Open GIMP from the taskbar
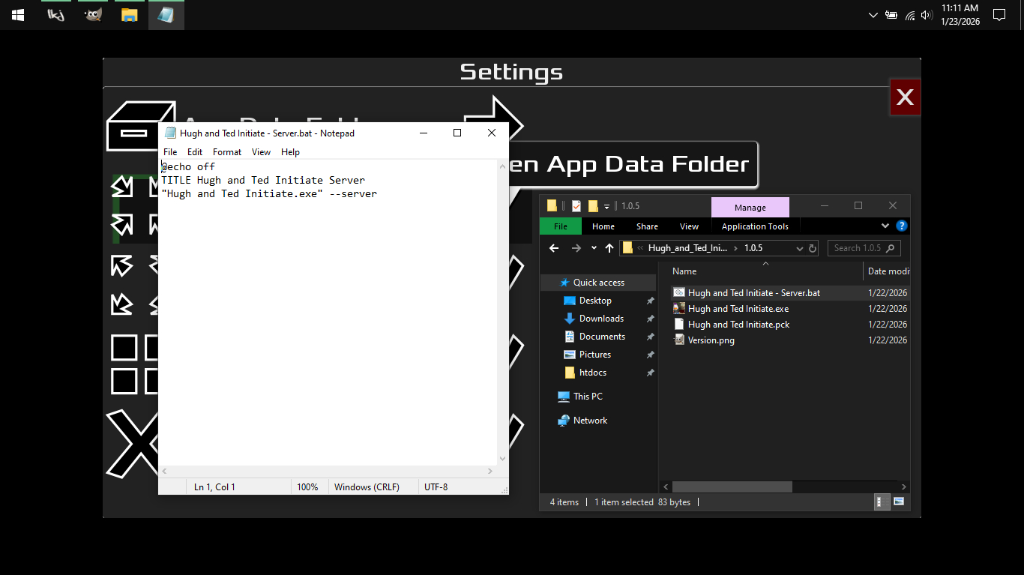1024x575 pixels. pyautogui.click(x=93, y=15)
